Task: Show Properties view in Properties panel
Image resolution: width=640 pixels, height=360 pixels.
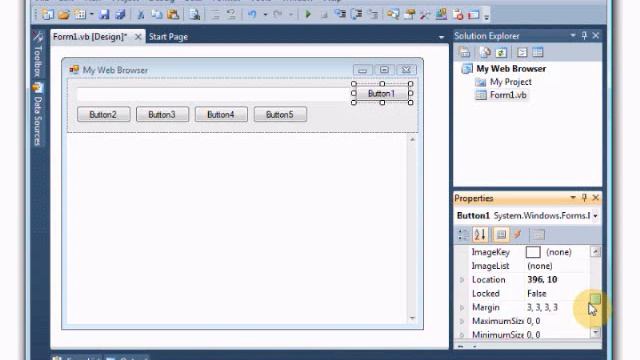Action: 501,235
